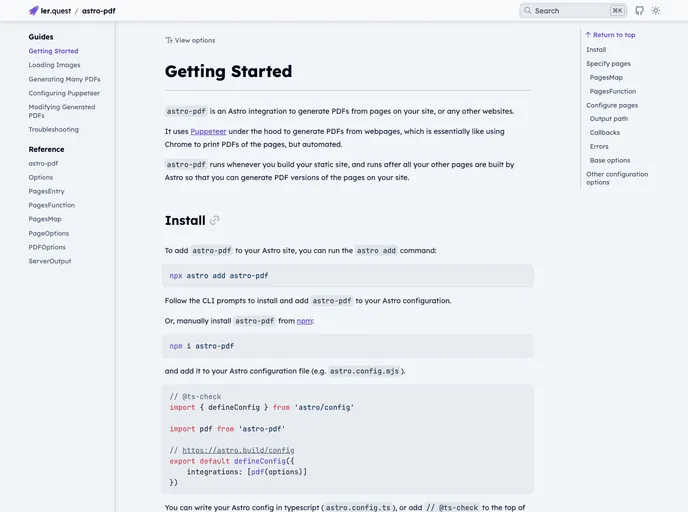Jump to PagesMap in table of contents
The image size is (688, 512).
606,77
